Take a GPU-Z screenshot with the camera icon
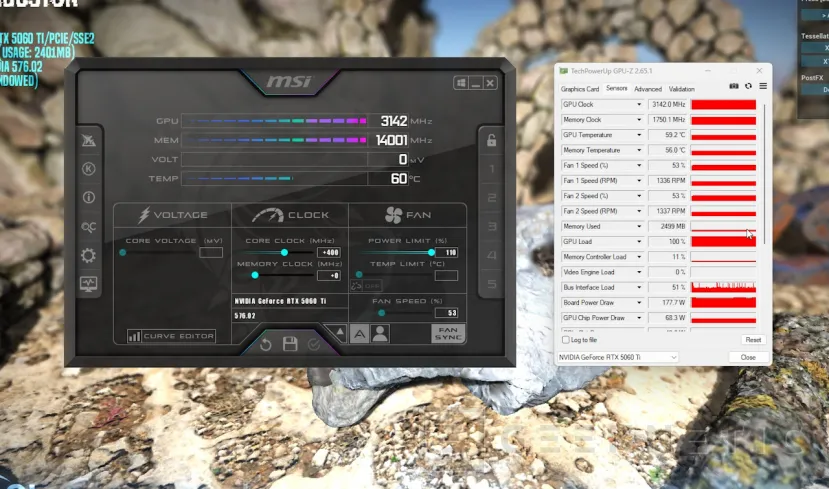 pyautogui.click(x=734, y=86)
